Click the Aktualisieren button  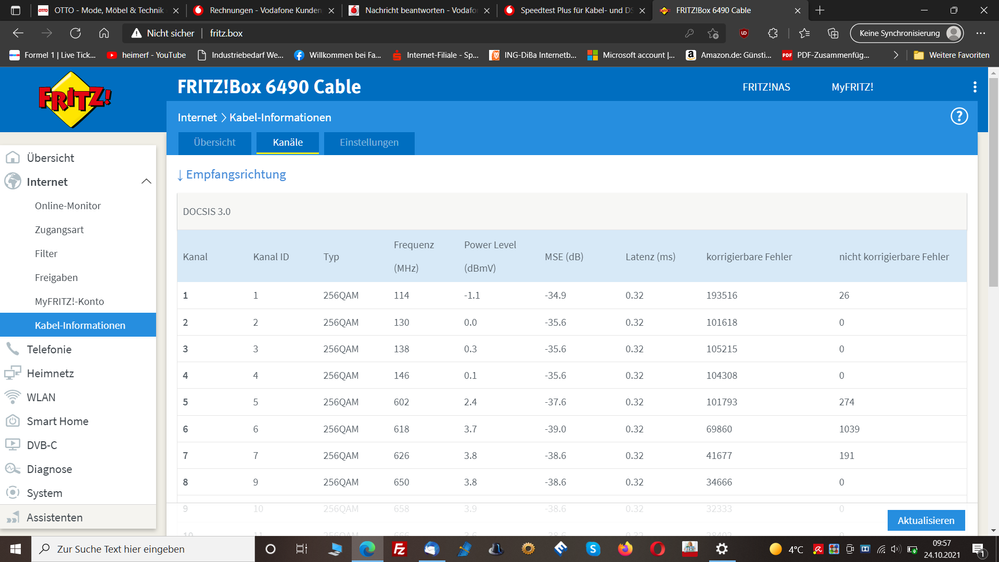(x=926, y=521)
